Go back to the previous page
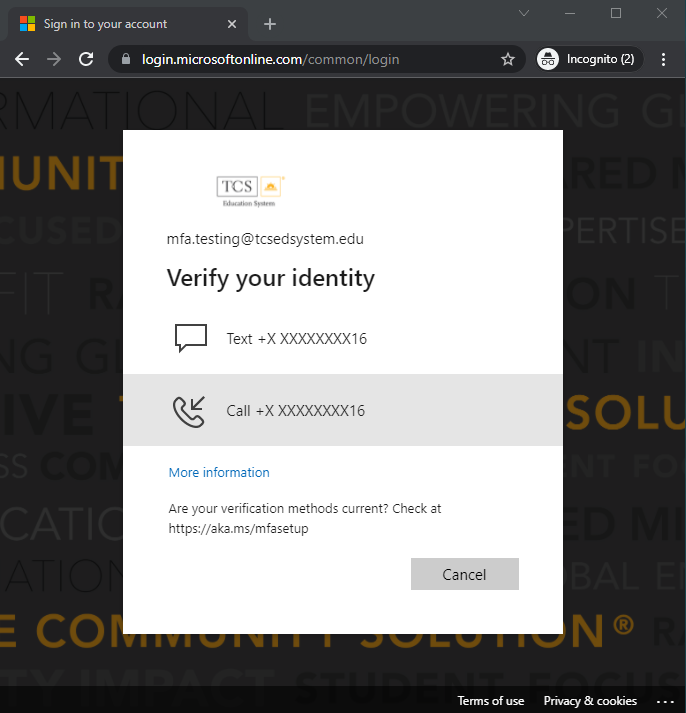Image resolution: width=686 pixels, height=713 pixels. pos(22,59)
